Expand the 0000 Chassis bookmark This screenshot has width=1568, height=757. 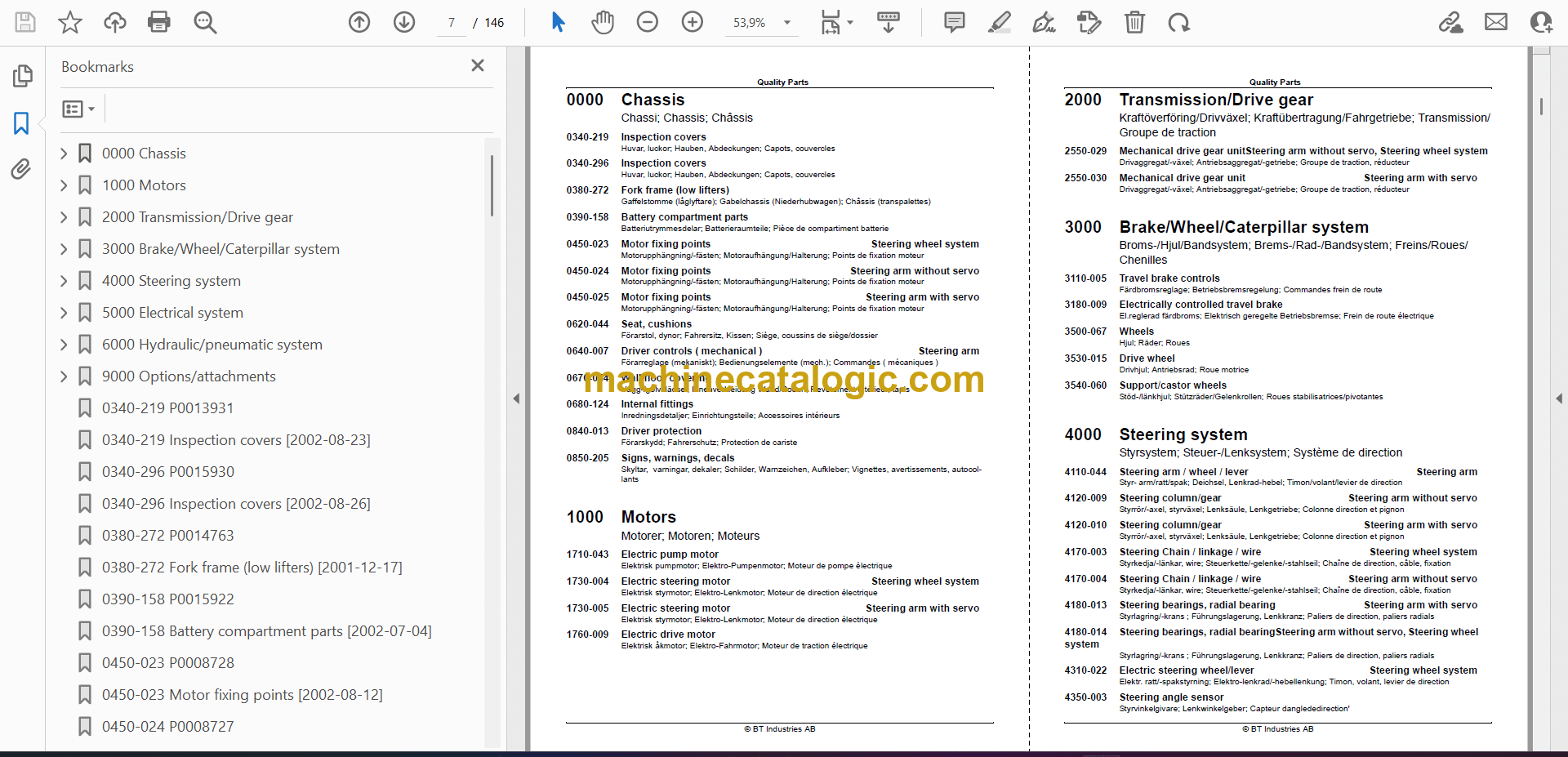click(x=64, y=154)
